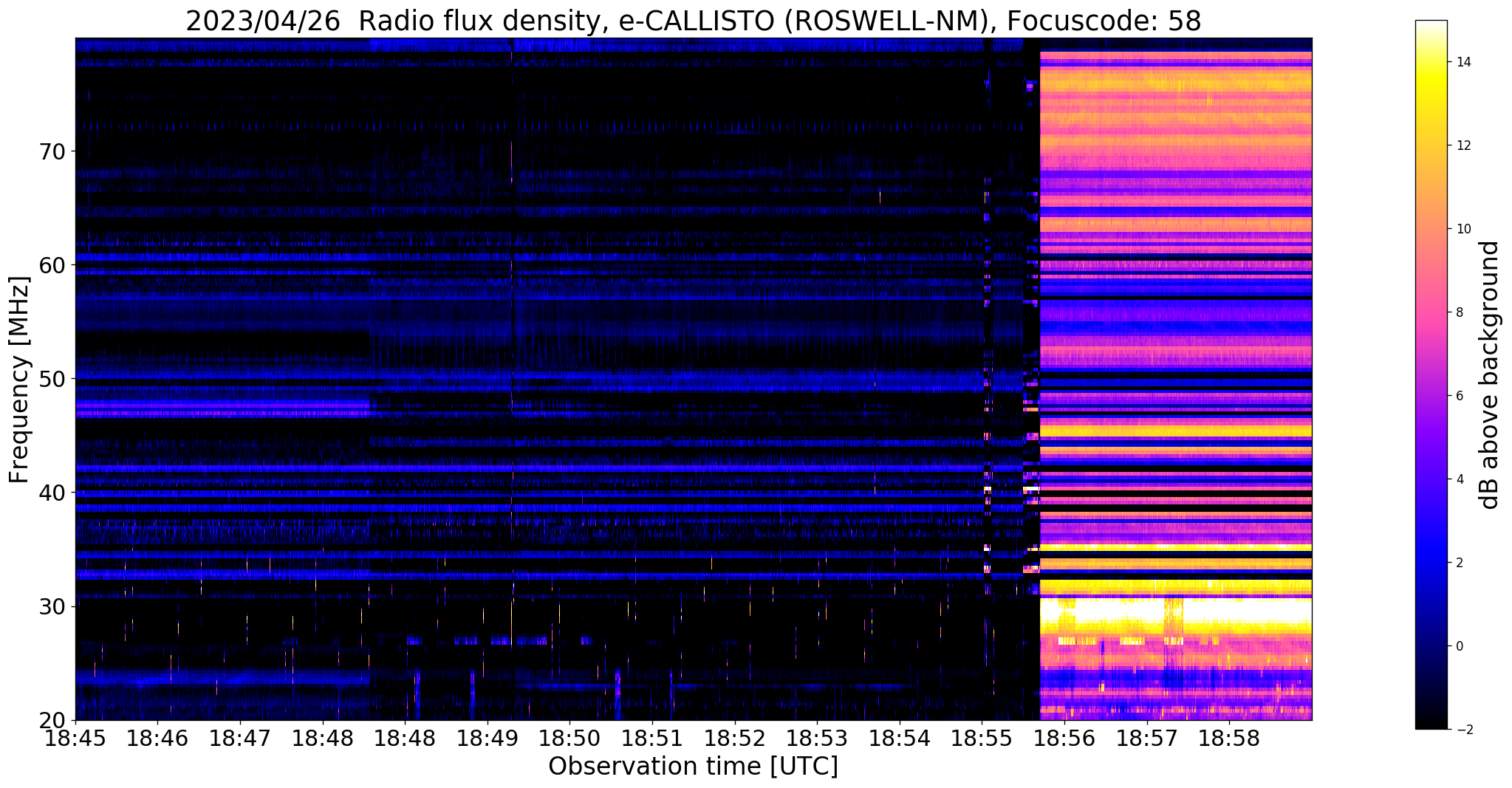Click the 12 tick on the colorbar
The height and width of the screenshot is (788, 1512).
pos(1463,145)
